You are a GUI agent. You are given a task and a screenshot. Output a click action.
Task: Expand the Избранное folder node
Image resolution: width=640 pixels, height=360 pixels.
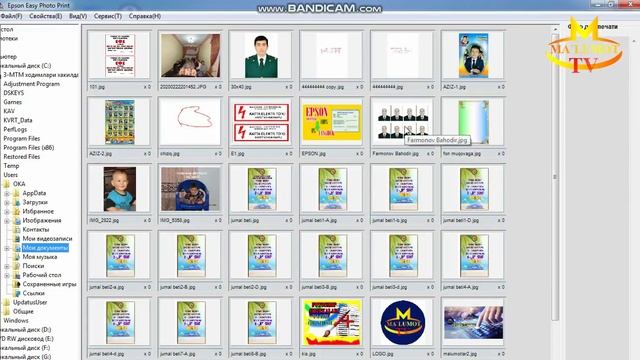[7, 211]
